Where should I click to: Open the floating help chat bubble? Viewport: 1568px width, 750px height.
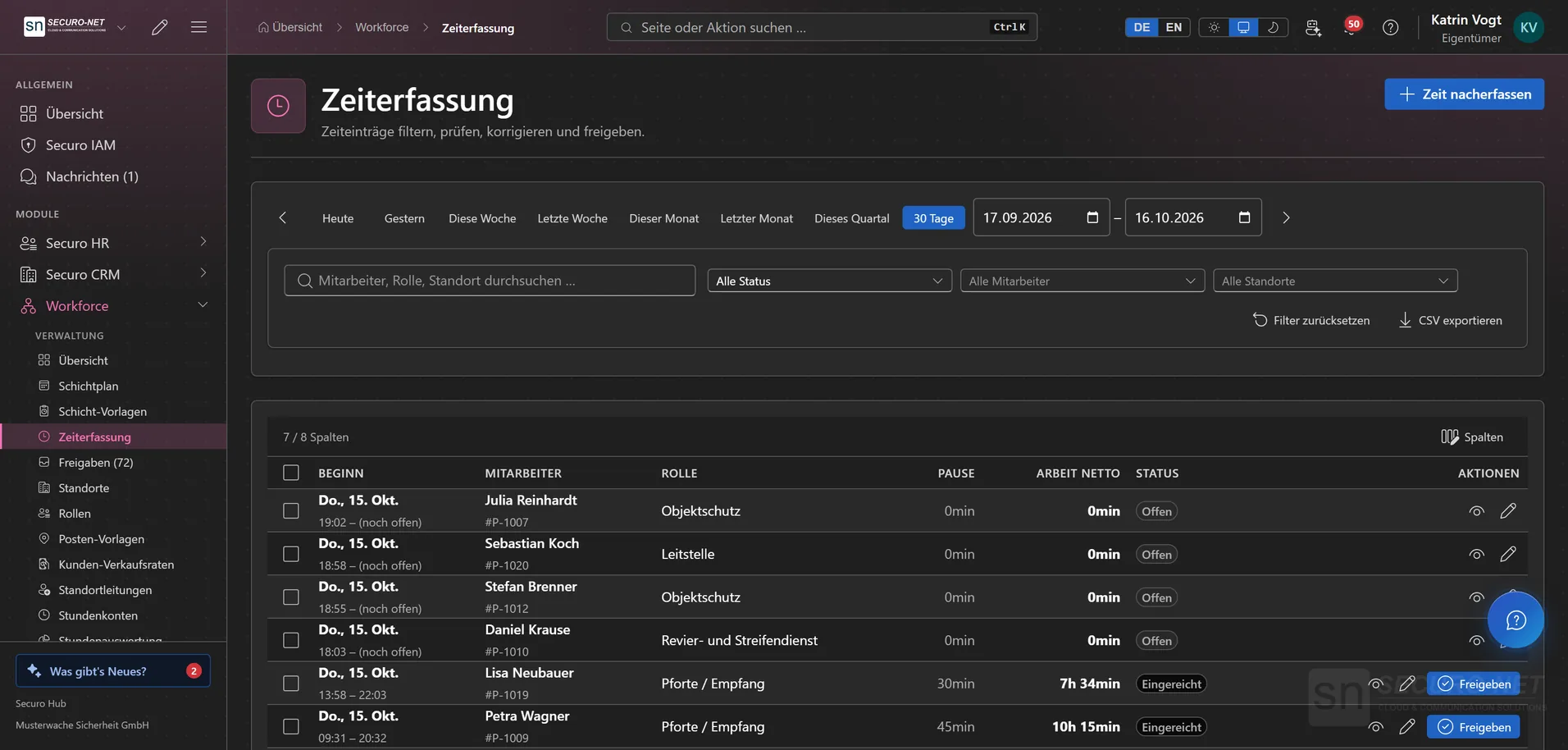tap(1516, 620)
